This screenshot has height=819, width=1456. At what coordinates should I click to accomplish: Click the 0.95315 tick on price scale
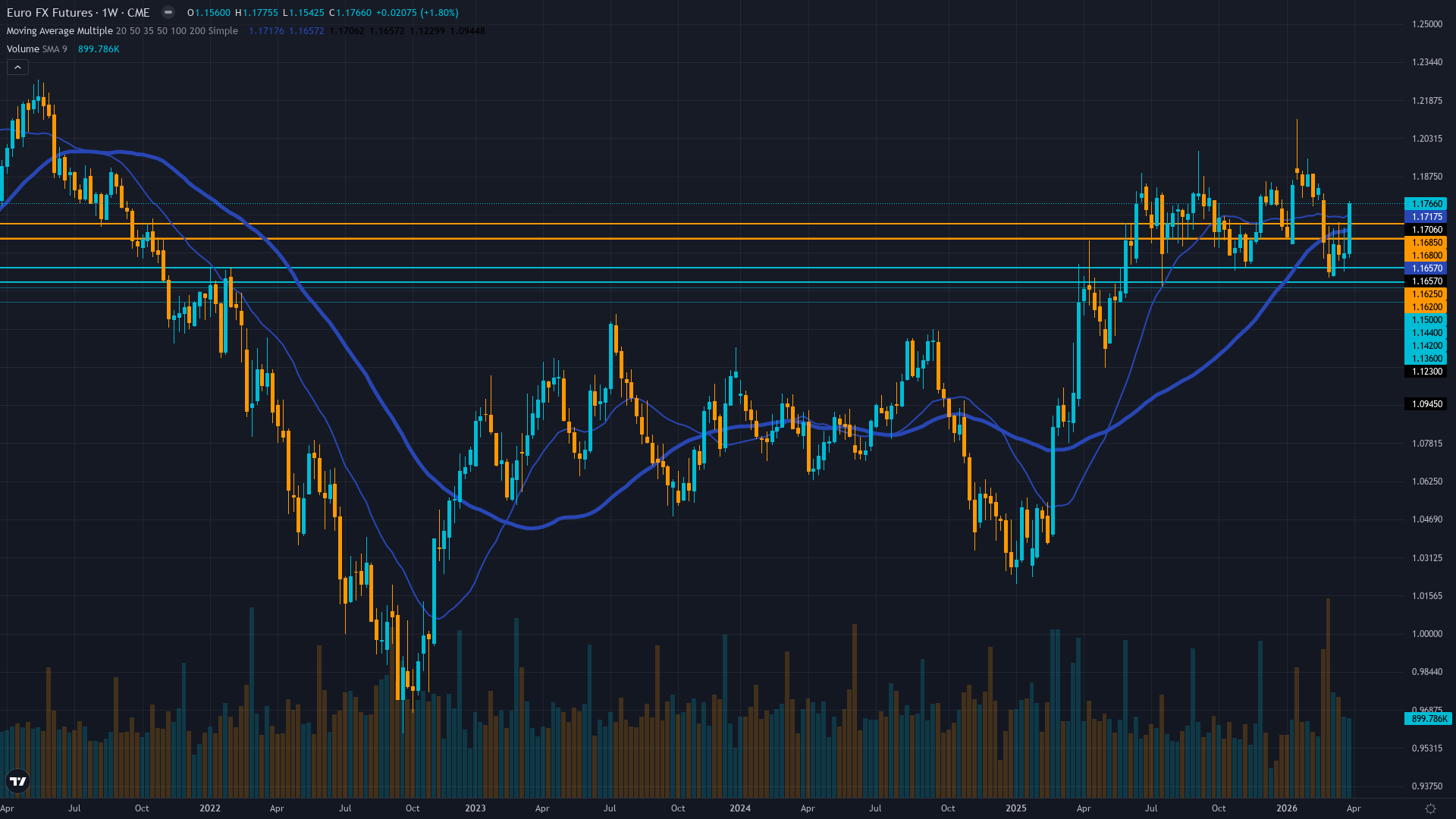point(1427,748)
